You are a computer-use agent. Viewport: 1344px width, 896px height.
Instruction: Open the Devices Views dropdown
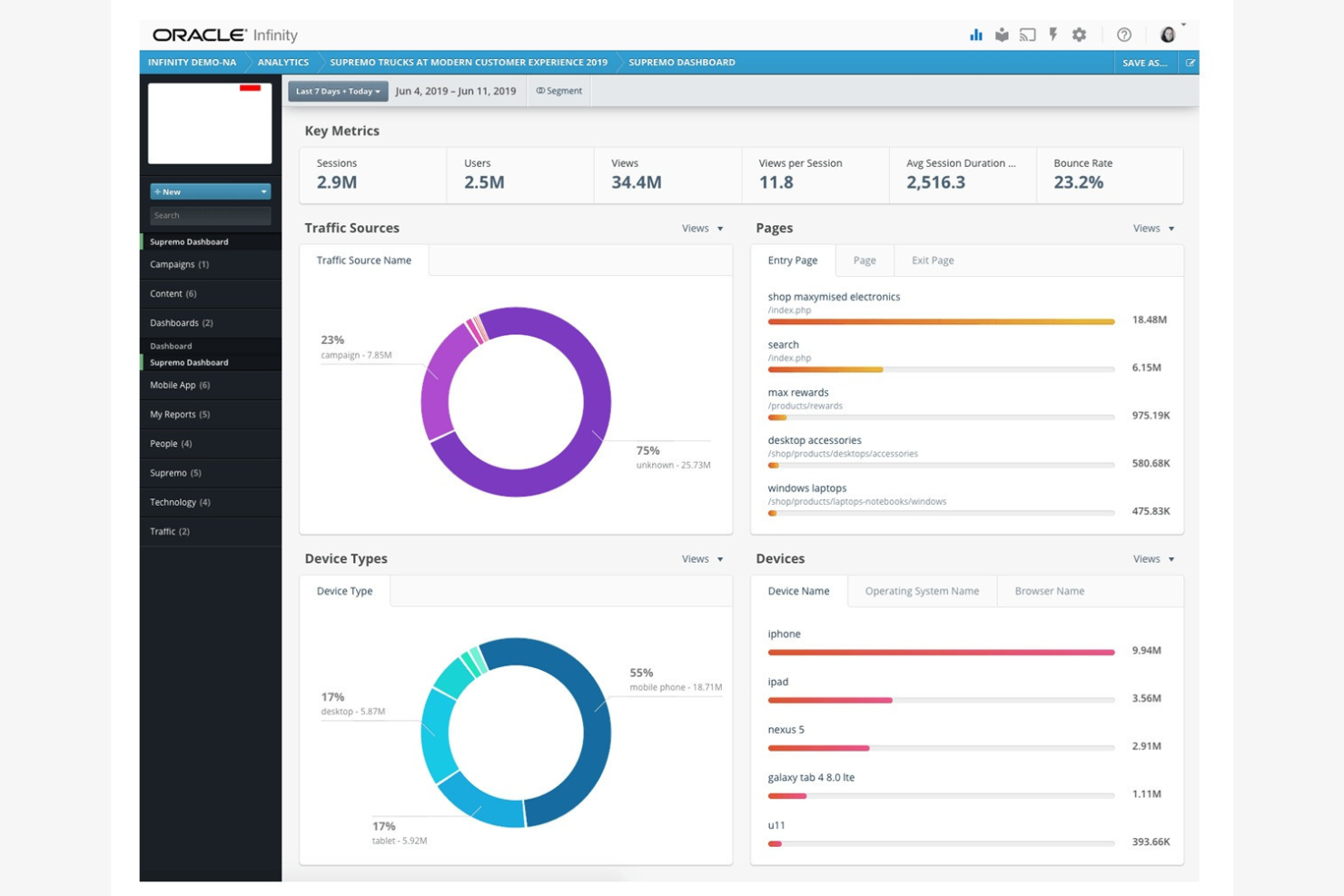point(1154,559)
